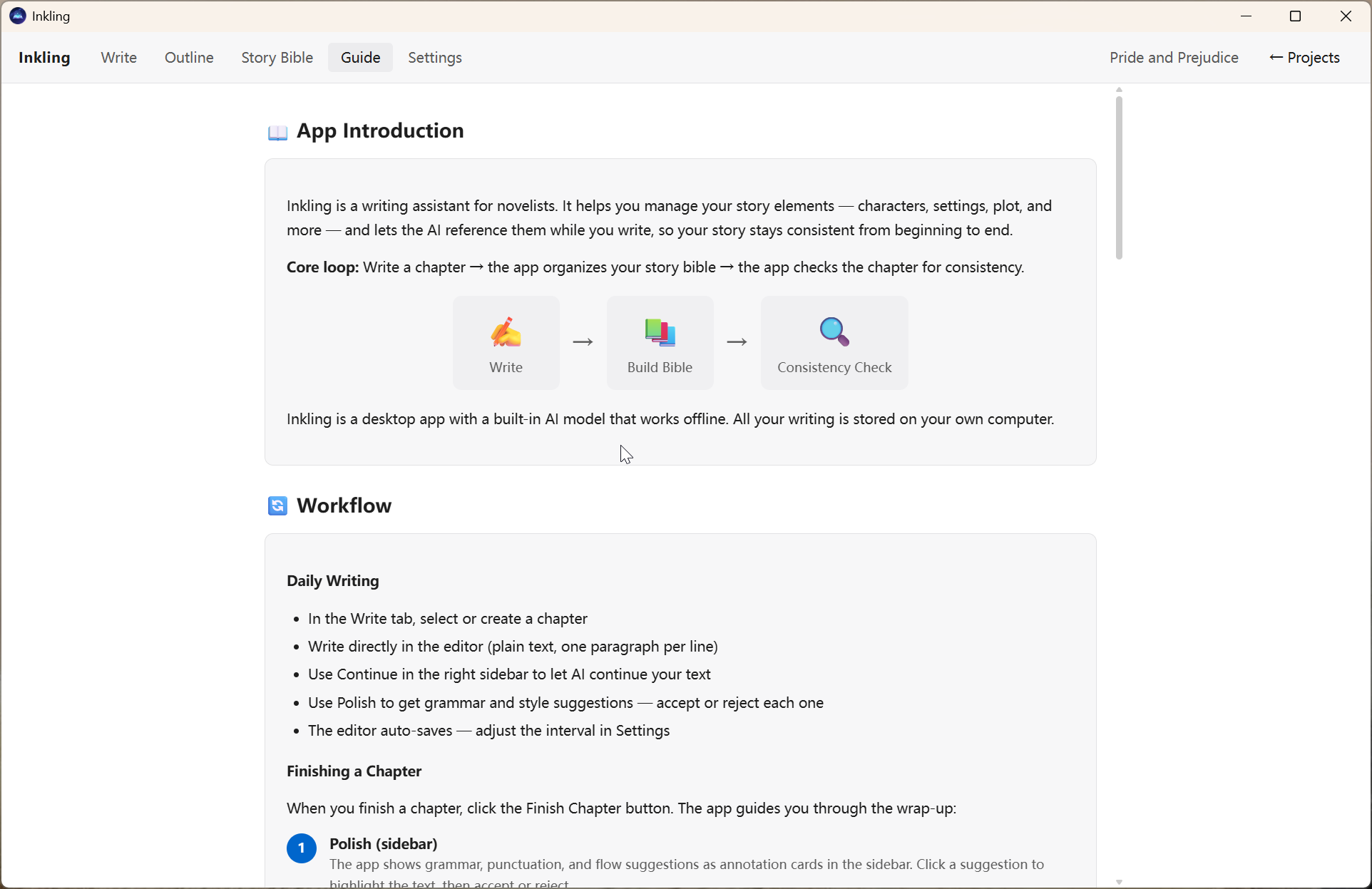1372x889 pixels.
Task: Click bullet 'In the Write tab, select or create a chapter'
Action: 448,619
